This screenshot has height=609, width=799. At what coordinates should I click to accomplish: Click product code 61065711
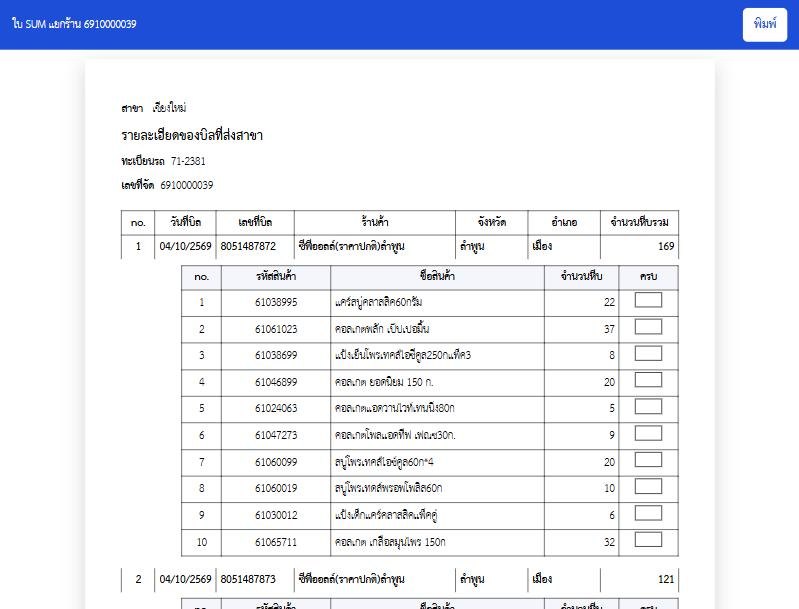tap(276, 542)
